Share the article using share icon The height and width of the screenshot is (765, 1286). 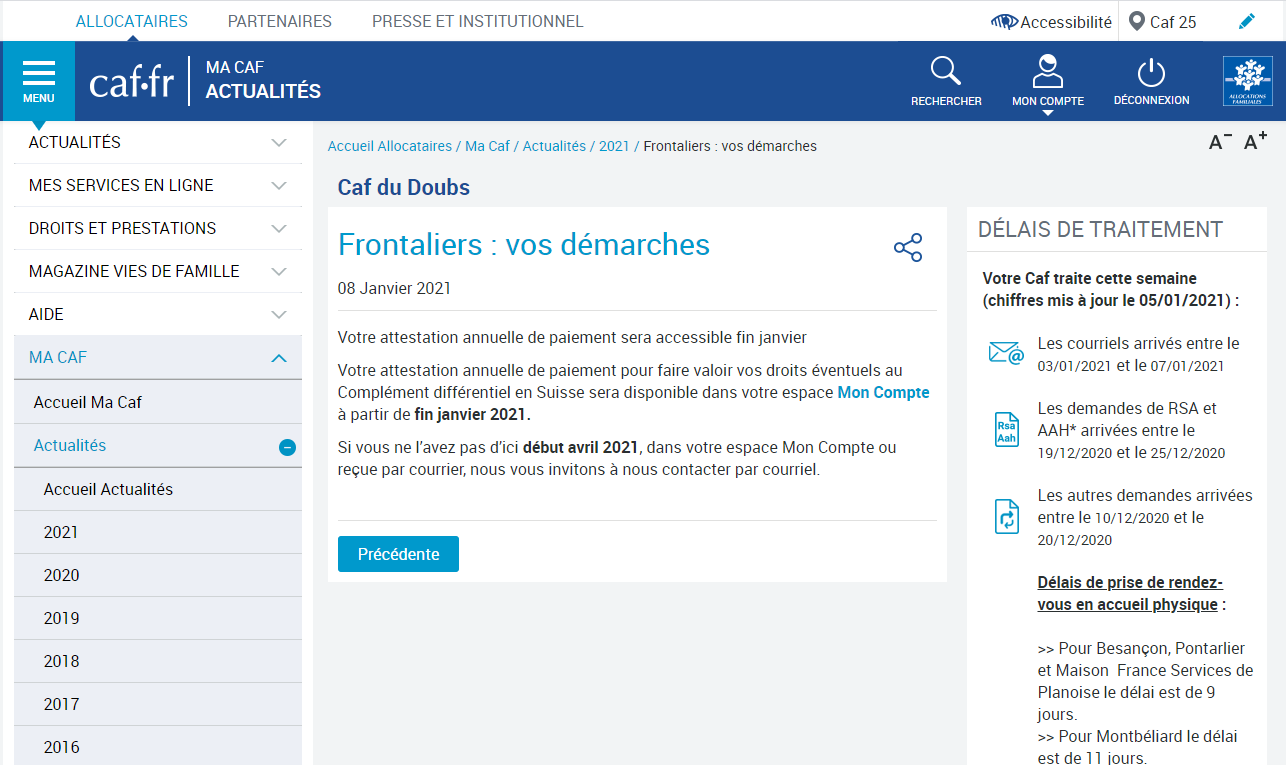tap(907, 248)
